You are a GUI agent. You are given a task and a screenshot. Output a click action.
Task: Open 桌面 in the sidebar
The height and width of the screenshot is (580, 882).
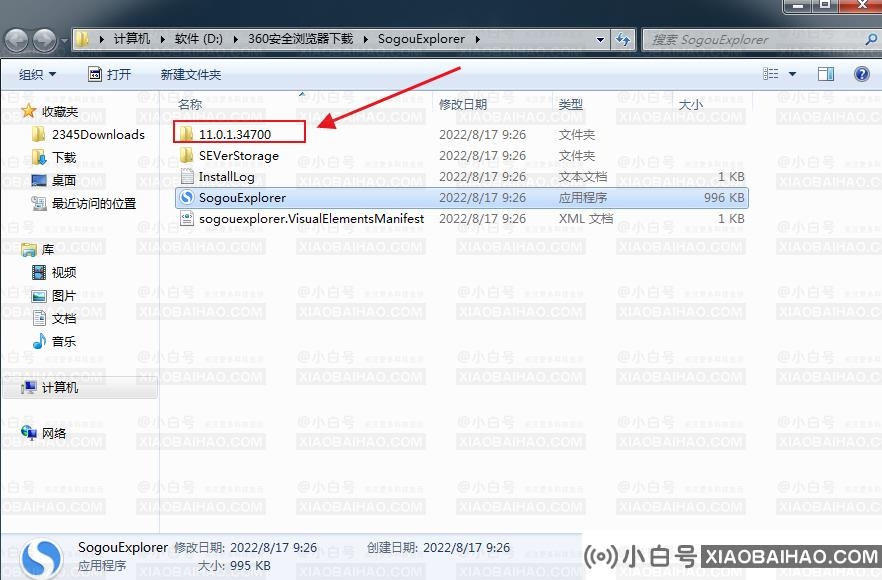point(64,181)
